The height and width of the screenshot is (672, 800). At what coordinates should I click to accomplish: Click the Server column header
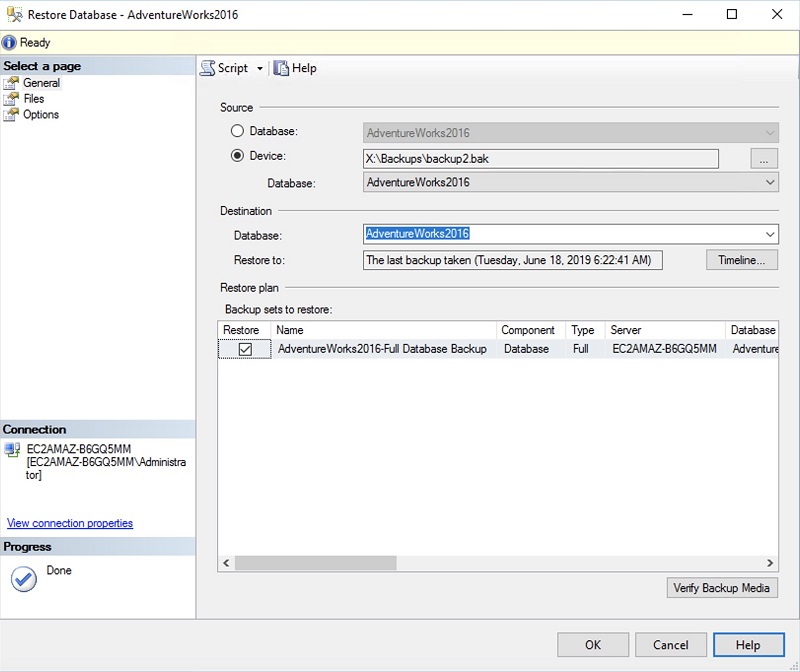(x=665, y=330)
